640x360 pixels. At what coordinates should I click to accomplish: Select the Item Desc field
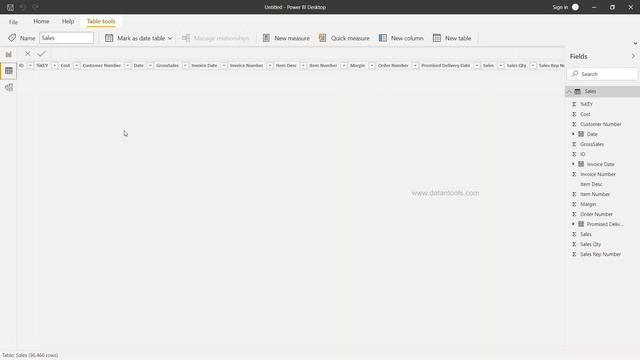(591, 184)
